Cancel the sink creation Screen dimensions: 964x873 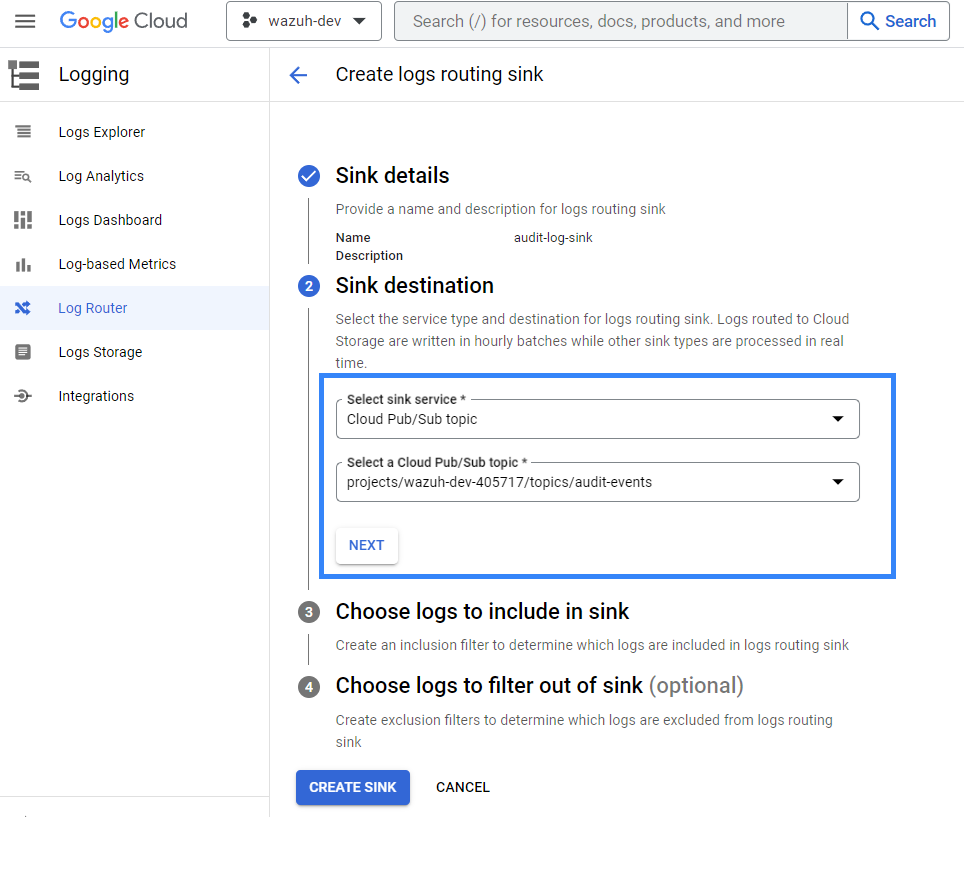463,787
